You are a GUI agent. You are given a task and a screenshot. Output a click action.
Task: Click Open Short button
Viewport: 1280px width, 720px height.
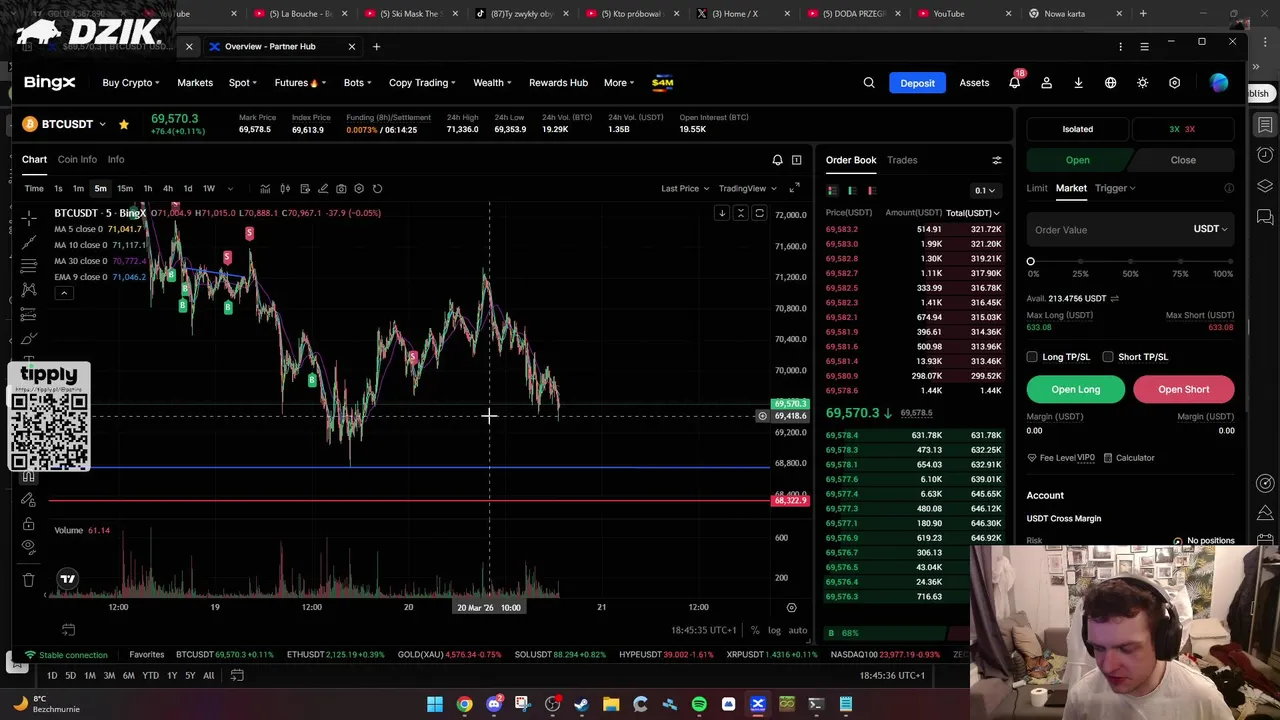click(1184, 389)
